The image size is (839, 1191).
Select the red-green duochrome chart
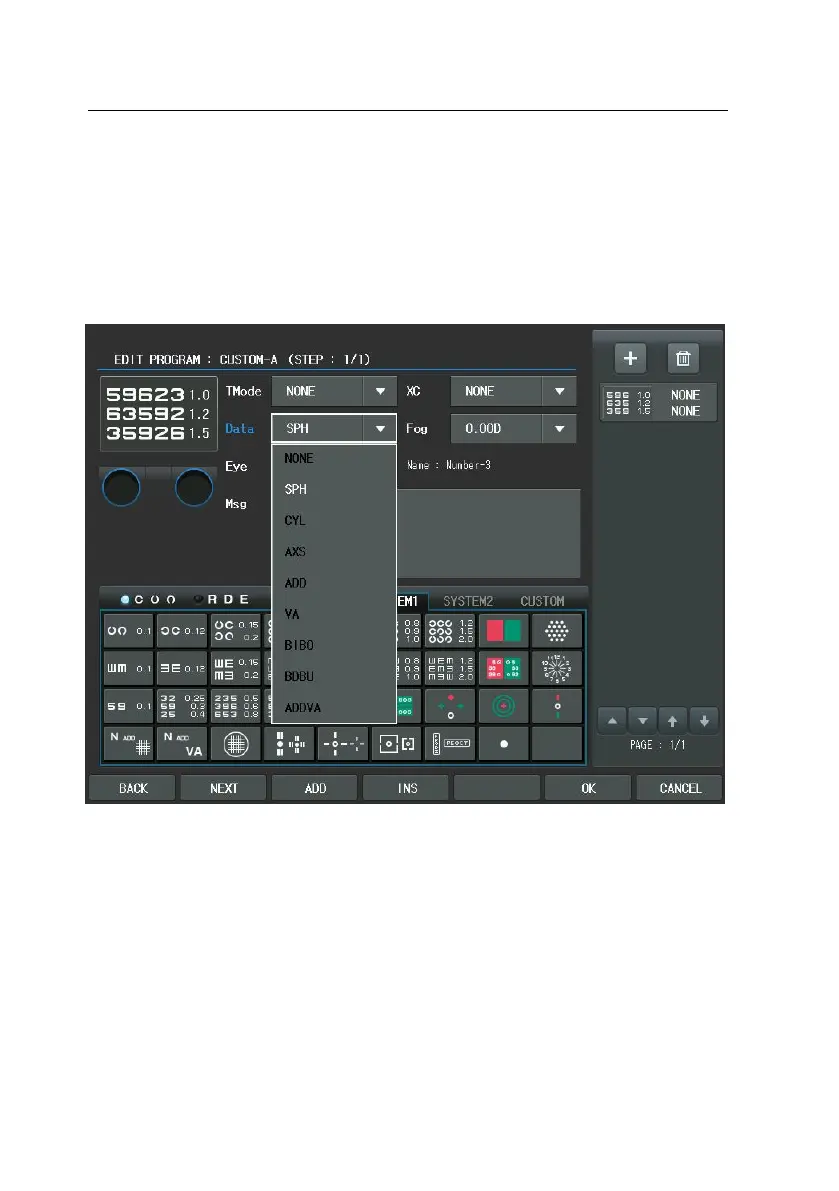point(503,631)
